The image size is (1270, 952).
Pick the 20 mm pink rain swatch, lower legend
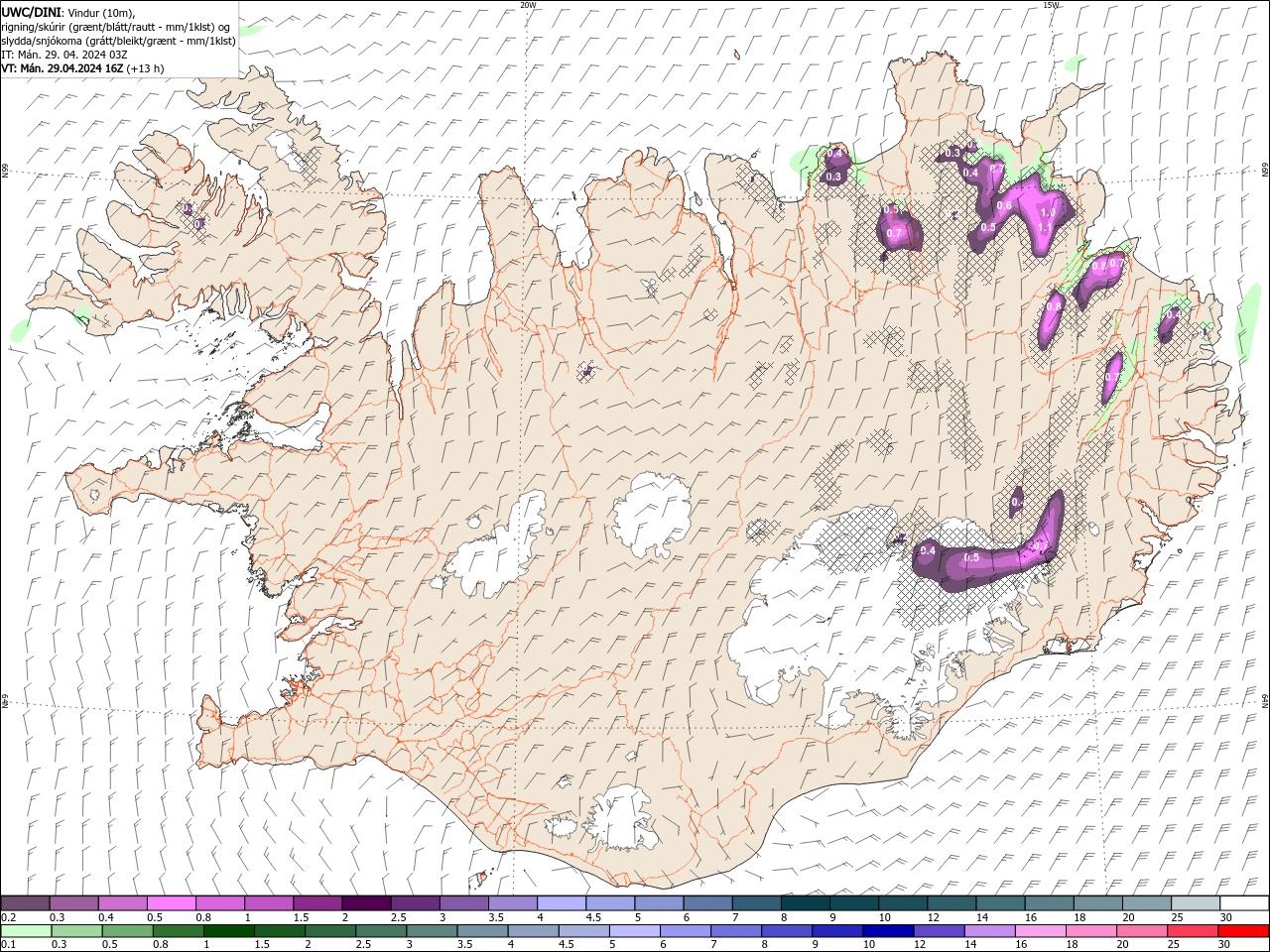coord(1140,931)
